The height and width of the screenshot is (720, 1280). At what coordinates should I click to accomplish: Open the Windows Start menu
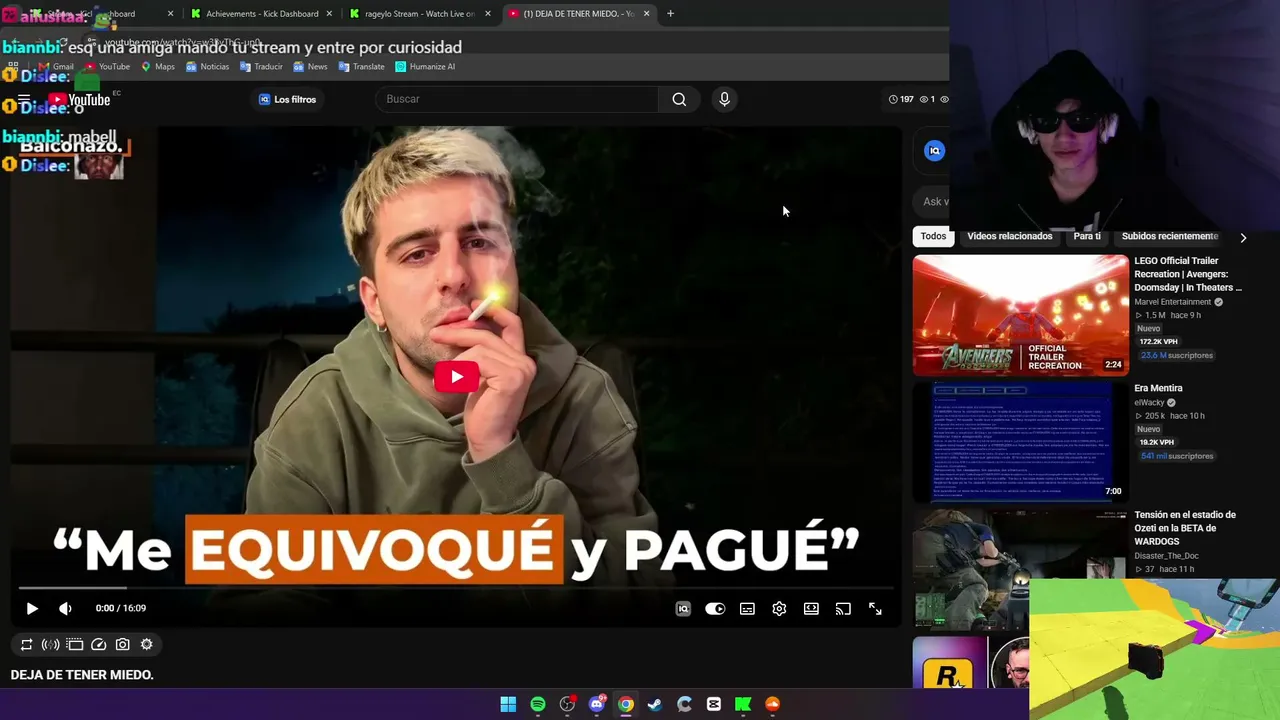(x=508, y=704)
